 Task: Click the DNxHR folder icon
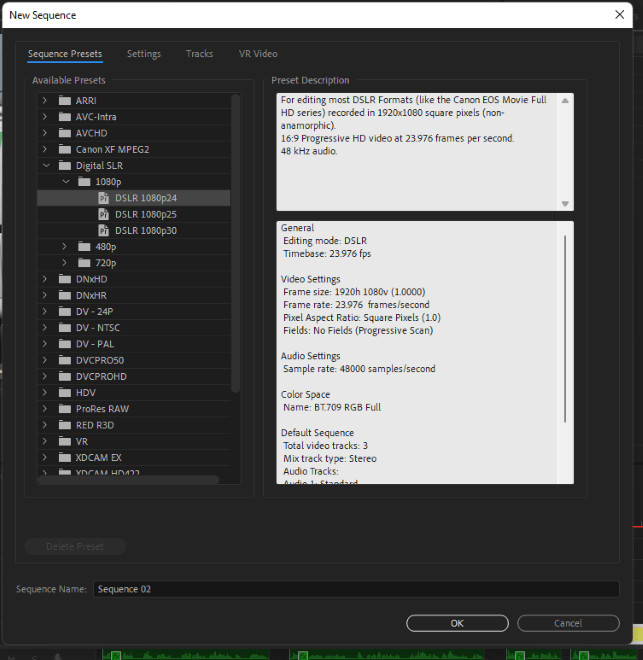65,295
